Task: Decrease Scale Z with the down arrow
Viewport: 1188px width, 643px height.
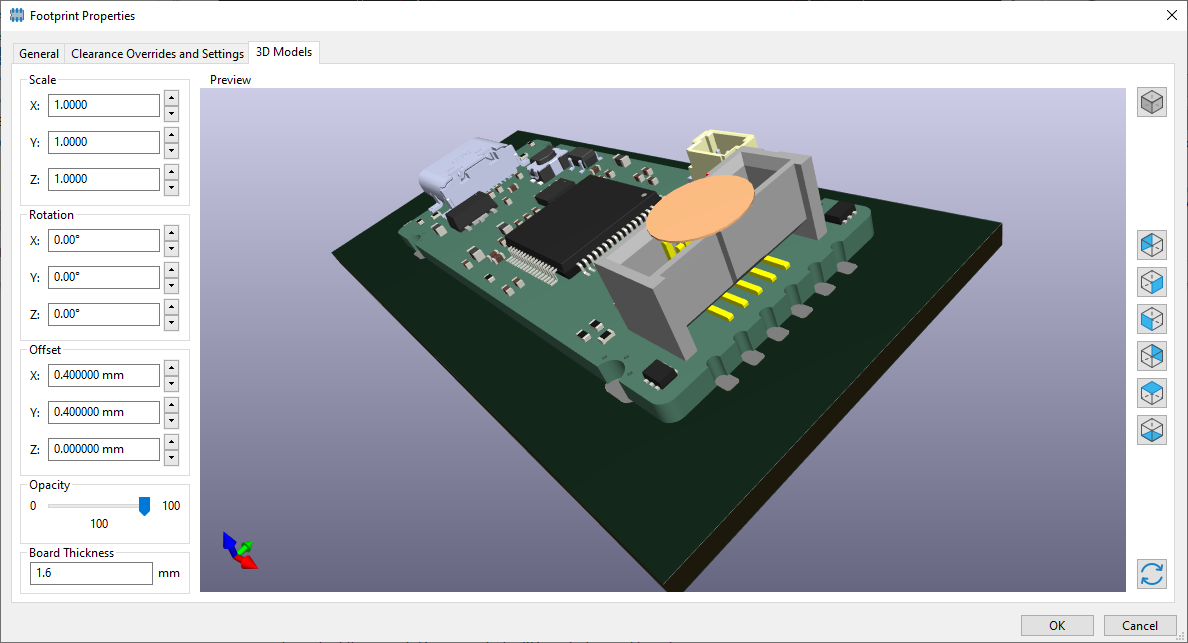Action: tap(171, 187)
